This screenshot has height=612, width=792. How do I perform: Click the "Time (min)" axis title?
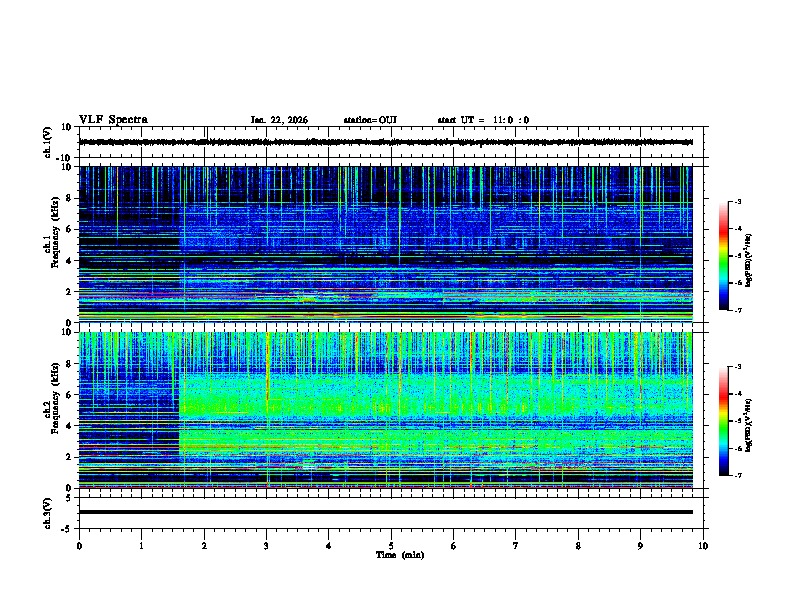400,555
